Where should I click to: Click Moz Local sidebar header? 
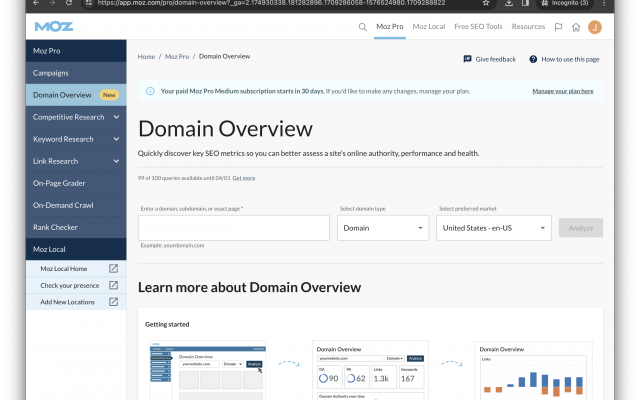tap(76, 249)
